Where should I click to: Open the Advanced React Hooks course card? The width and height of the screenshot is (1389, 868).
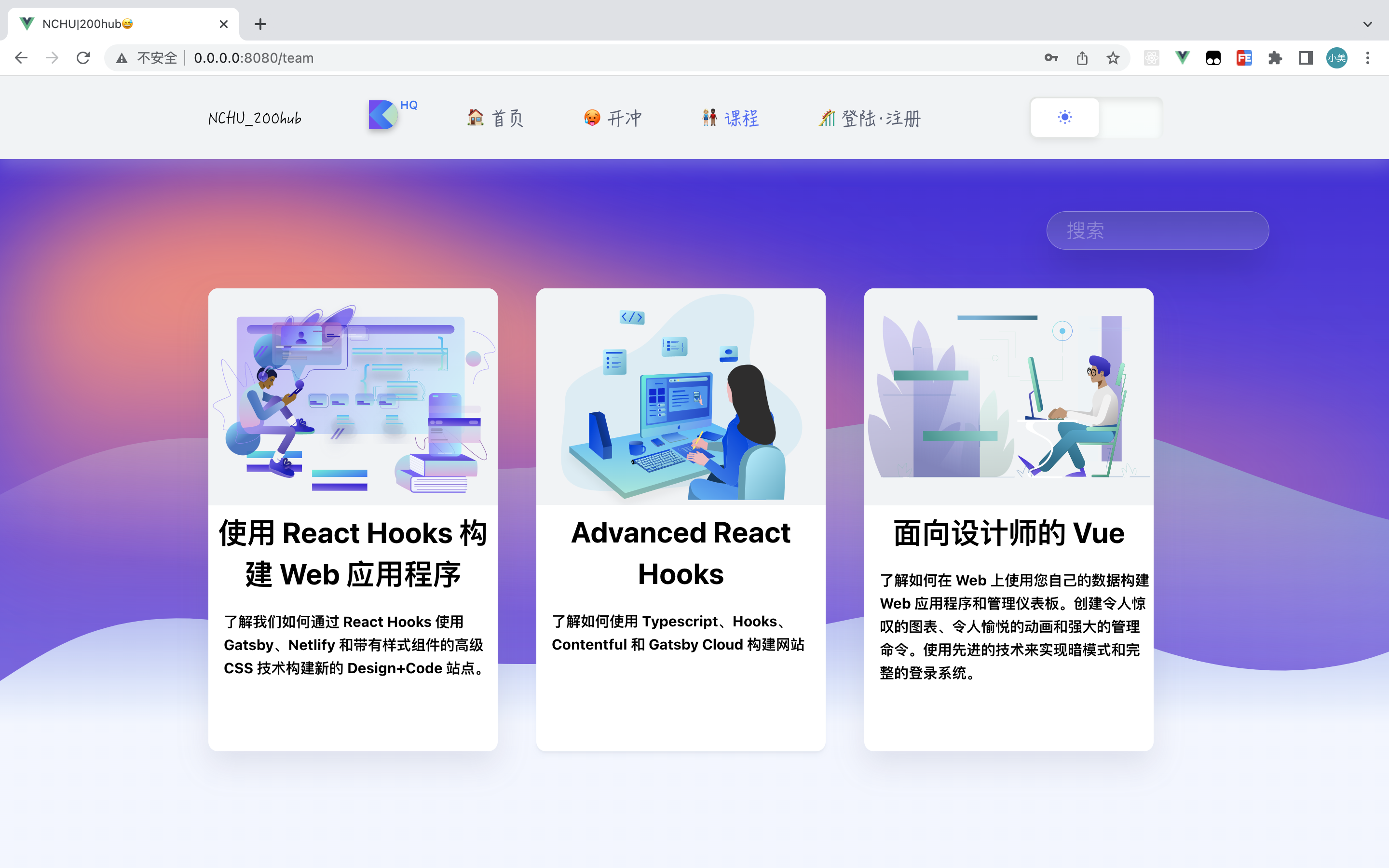pyautogui.click(x=681, y=519)
